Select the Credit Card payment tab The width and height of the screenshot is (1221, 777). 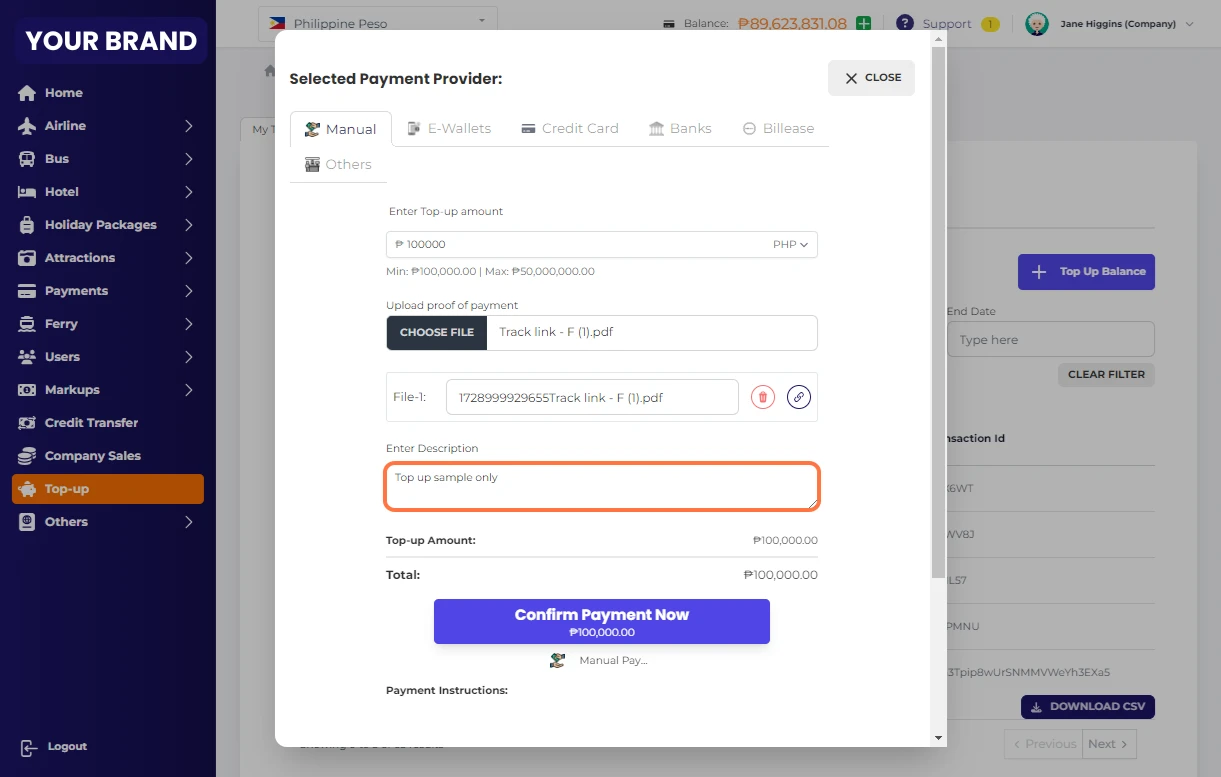[570, 128]
